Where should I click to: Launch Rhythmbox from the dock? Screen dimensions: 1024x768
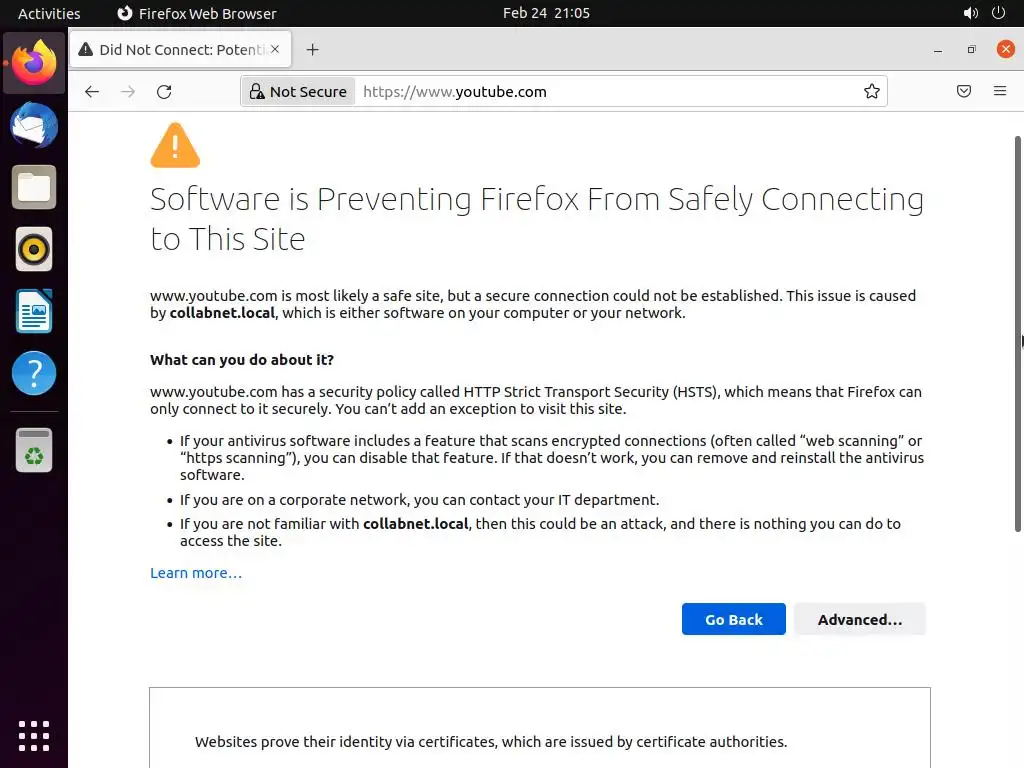34,249
